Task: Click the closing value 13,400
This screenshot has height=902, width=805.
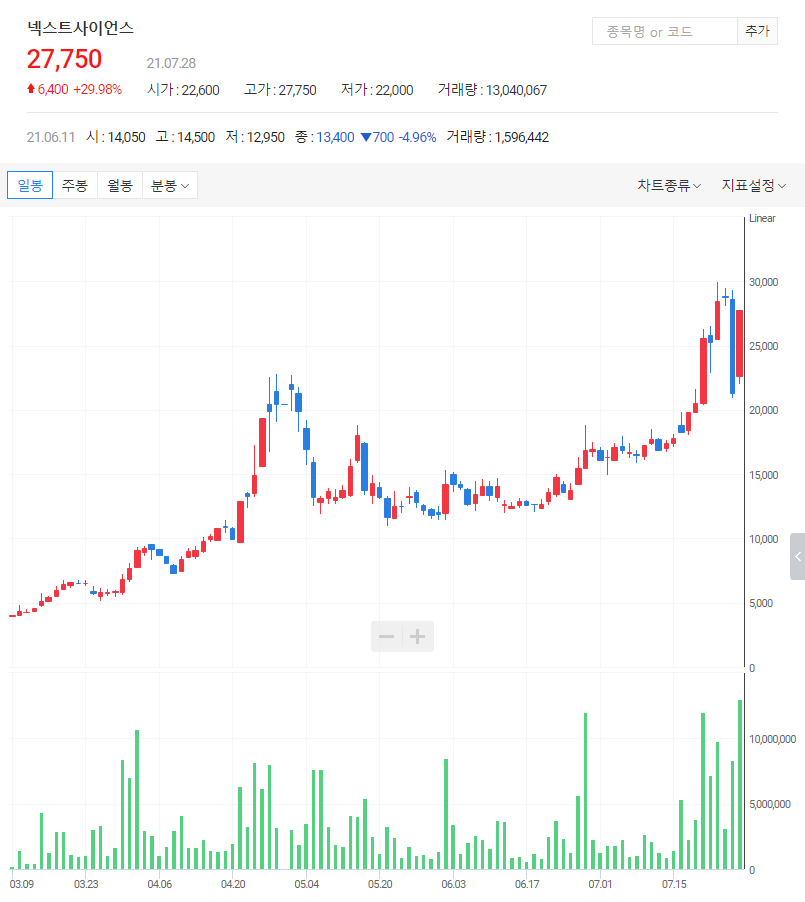Action: pyautogui.click(x=335, y=137)
